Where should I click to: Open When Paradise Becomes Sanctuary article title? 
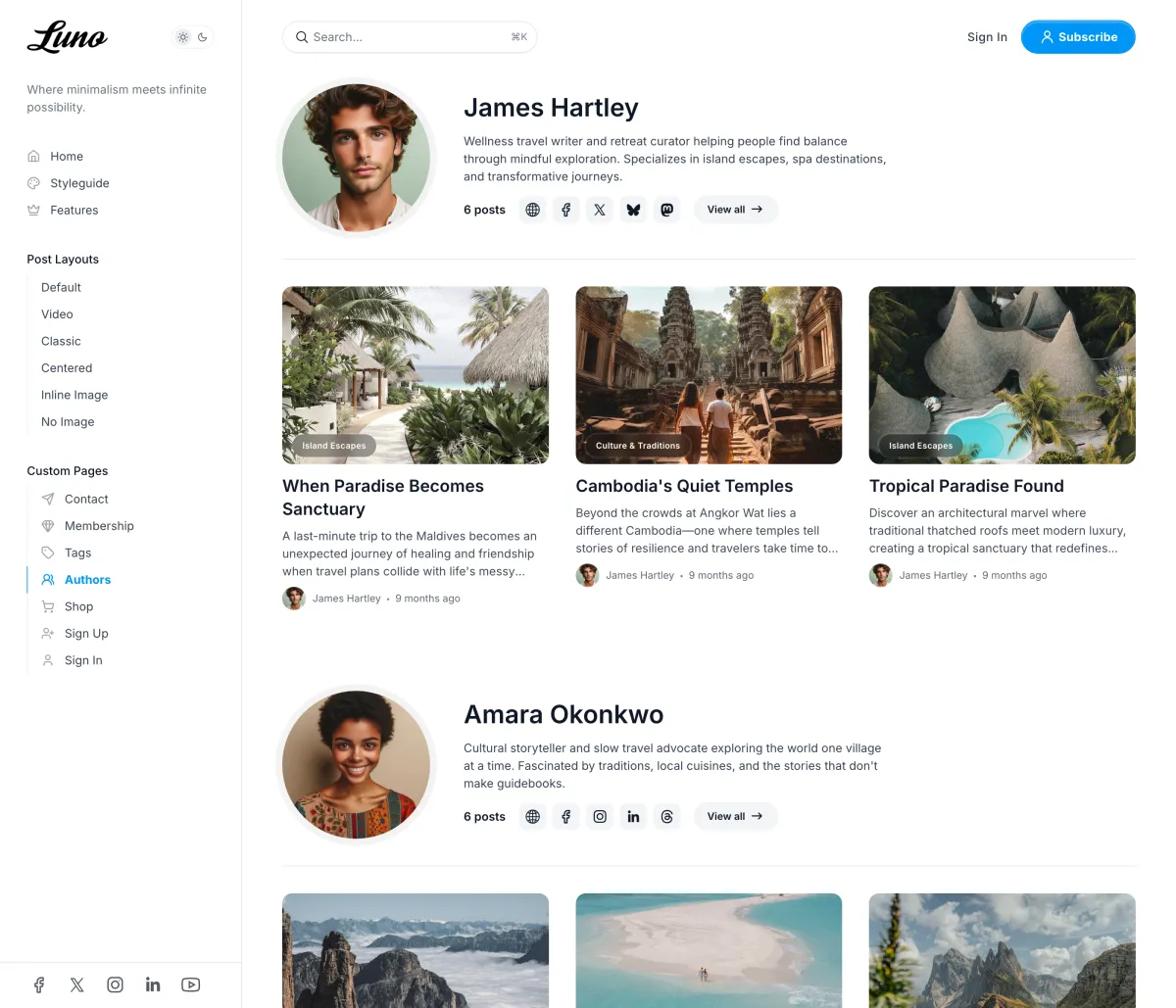click(x=383, y=498)
